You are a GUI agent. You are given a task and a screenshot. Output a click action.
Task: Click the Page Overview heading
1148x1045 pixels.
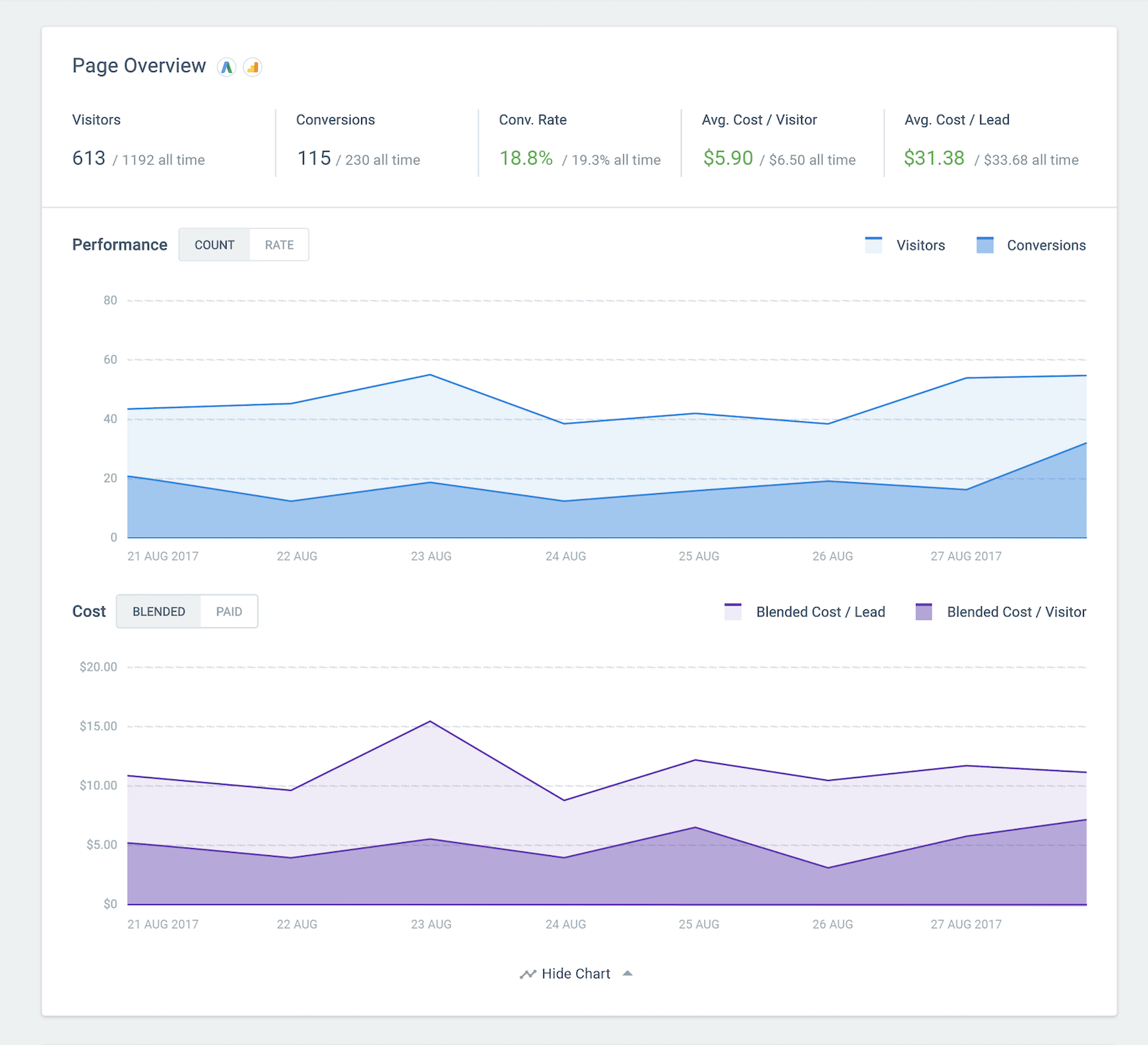(x=139, y=66)
